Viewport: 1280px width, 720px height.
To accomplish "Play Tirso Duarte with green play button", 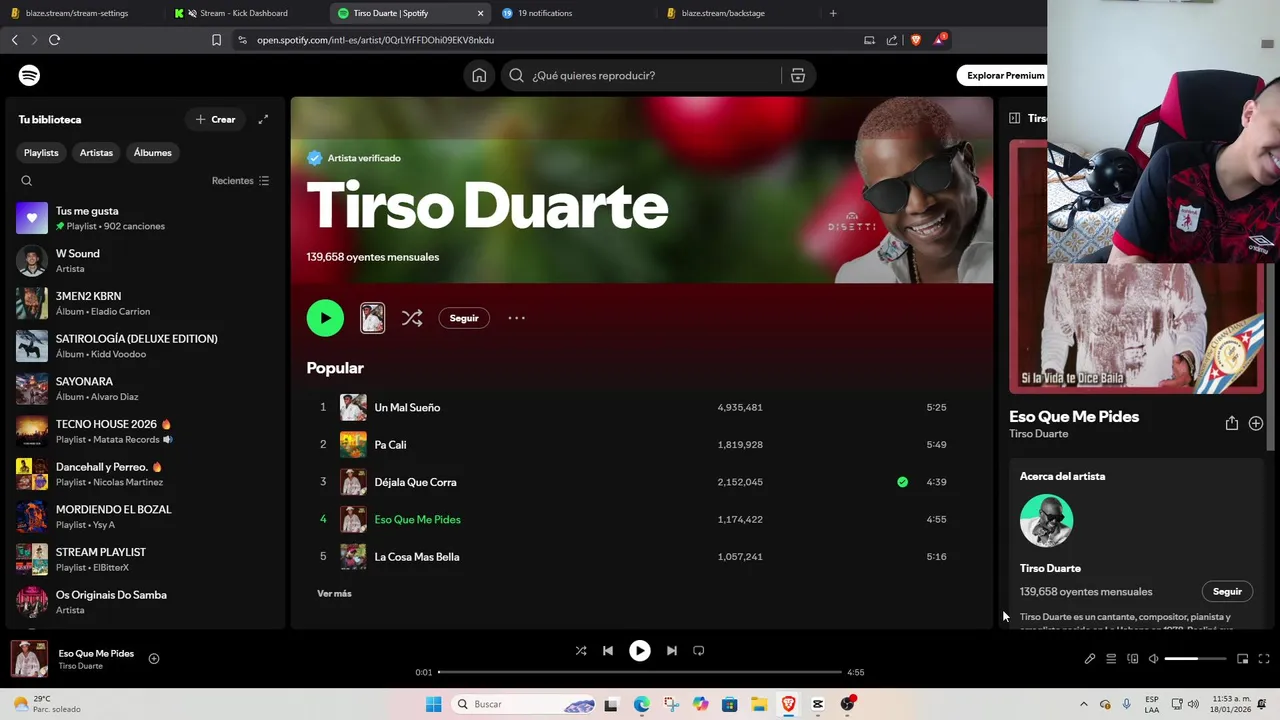I will tap(325, 318).
